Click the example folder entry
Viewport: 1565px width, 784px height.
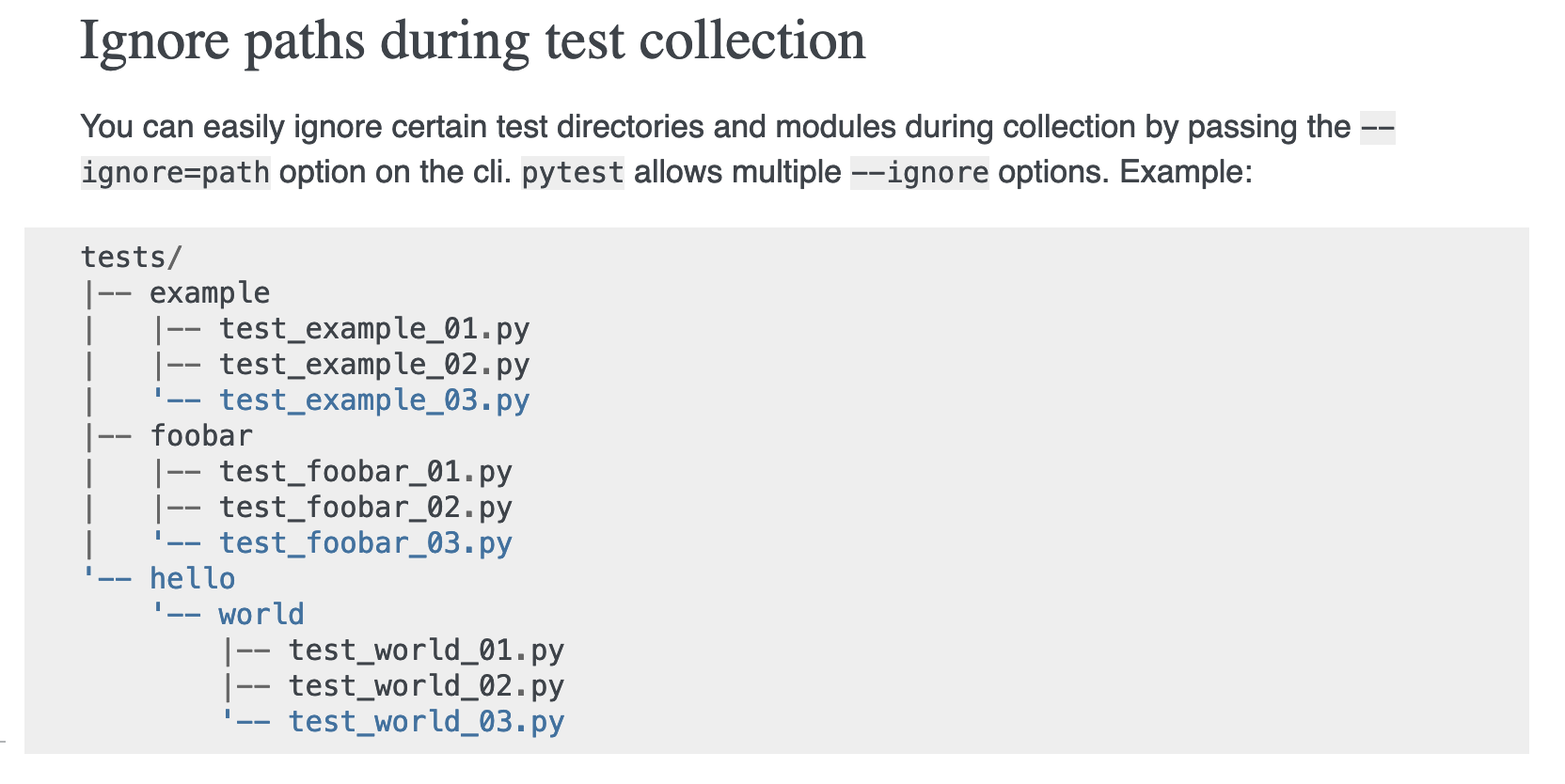(210, 293)
